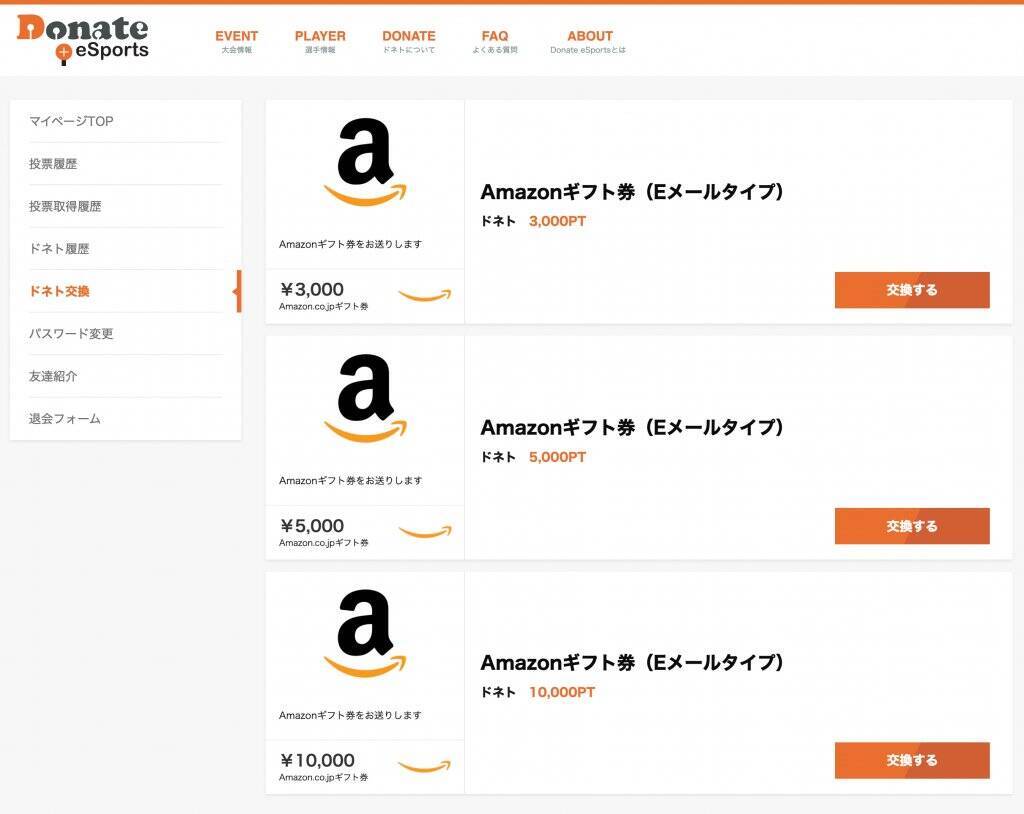Select マイページTOP in the sidebar
The image size is (1024, 814).
pos(71,121)
